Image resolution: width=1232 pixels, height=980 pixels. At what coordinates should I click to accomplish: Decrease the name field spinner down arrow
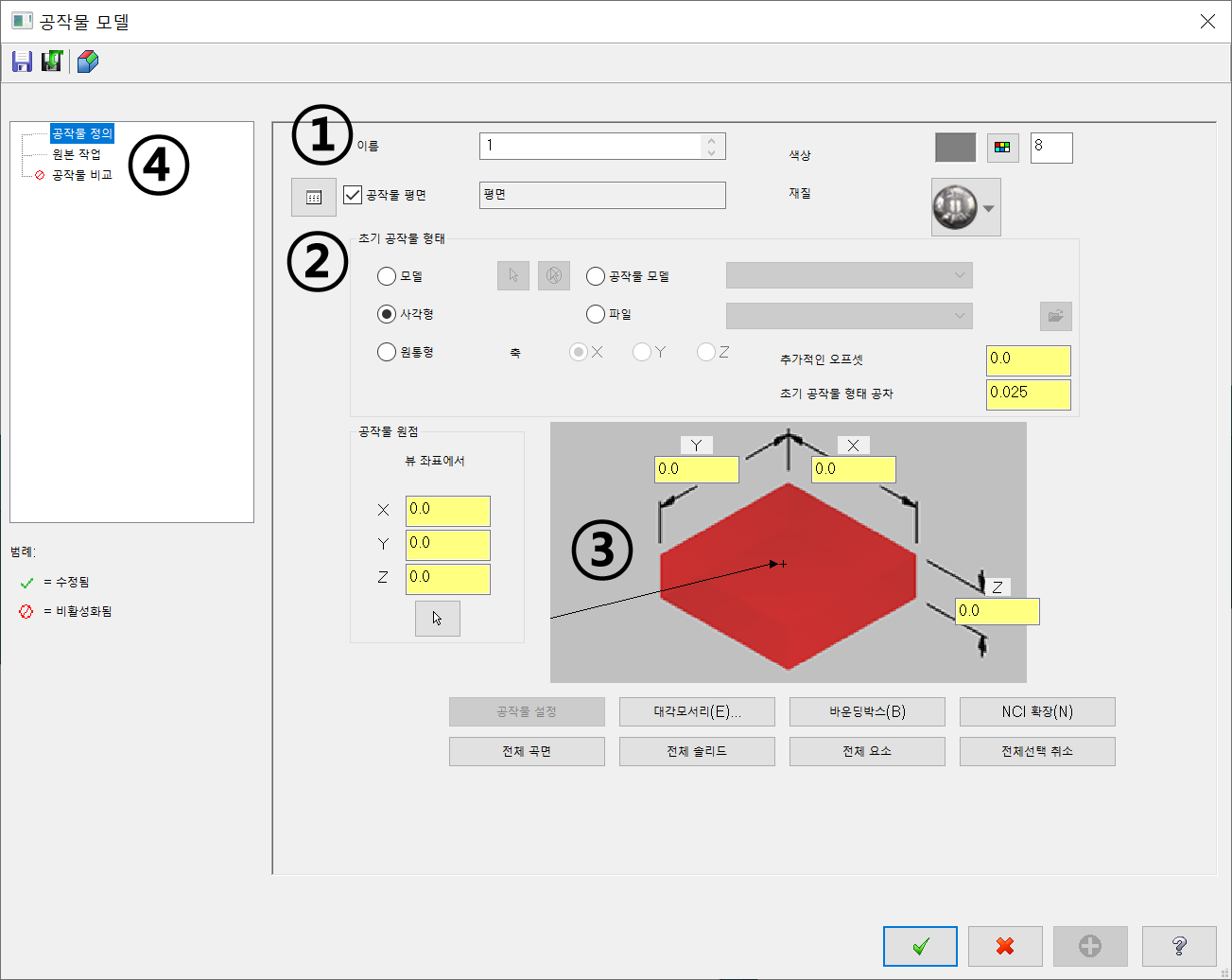(x=712, y=151)
